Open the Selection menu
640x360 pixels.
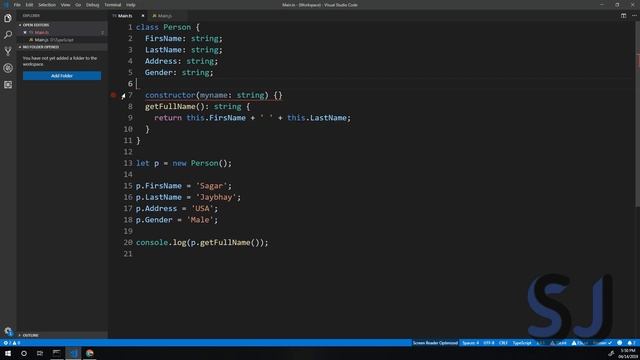tap(47, 5)
